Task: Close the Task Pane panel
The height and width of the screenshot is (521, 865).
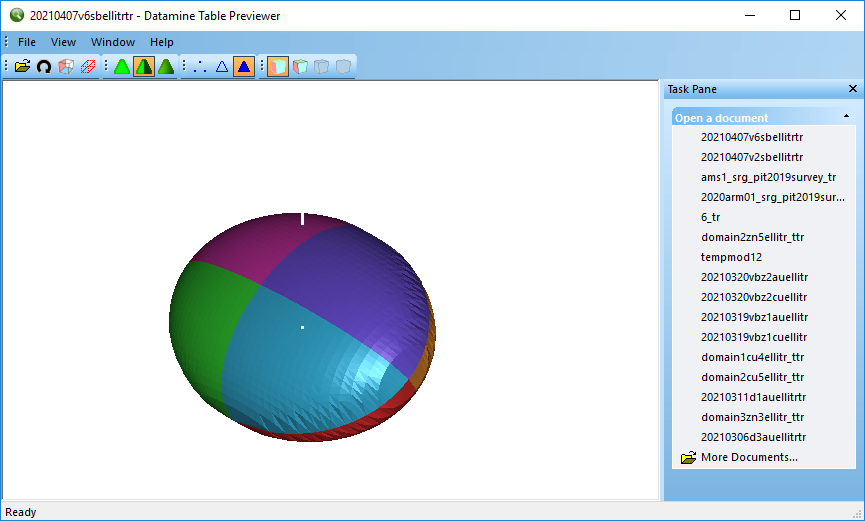Action: click(853, 89)
